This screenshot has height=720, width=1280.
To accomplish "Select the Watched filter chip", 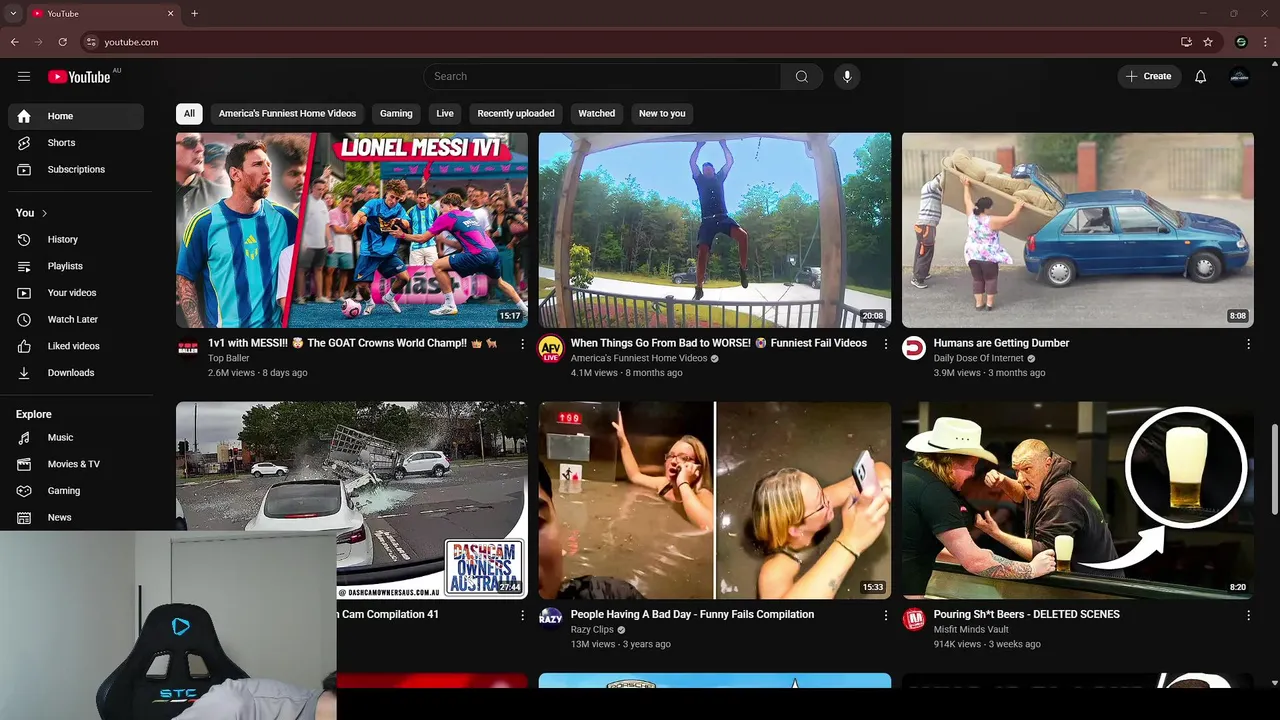I will tap(596, 113).
